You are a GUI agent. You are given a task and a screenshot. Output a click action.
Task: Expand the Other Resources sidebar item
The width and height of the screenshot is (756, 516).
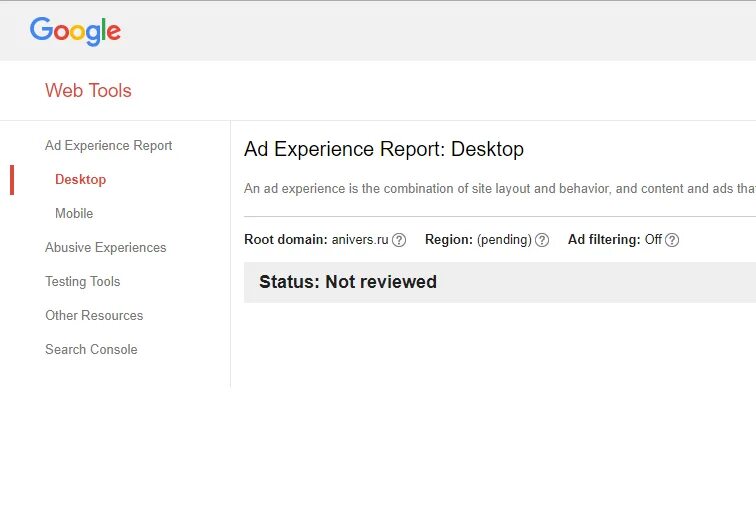(94, 315)
